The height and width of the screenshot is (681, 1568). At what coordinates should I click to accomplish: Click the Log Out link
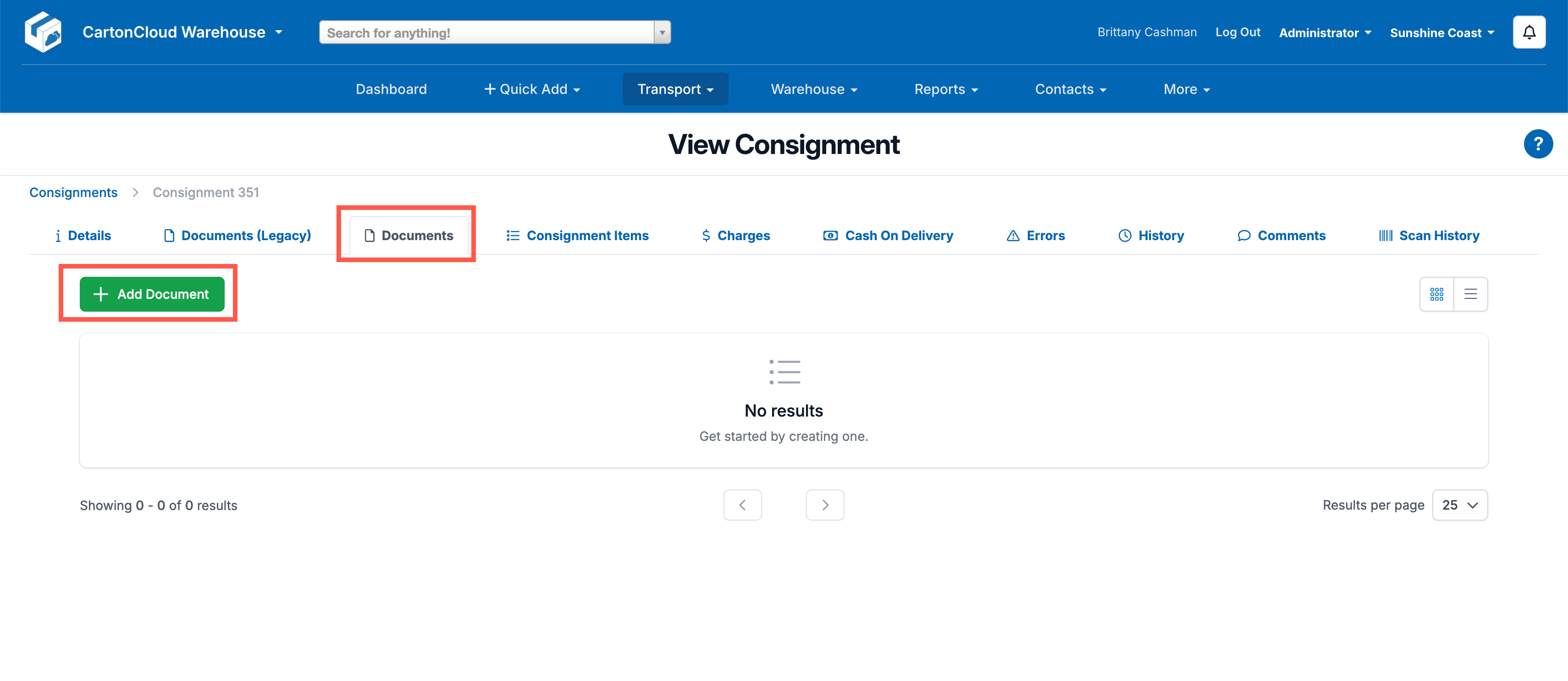(1237, 32)
